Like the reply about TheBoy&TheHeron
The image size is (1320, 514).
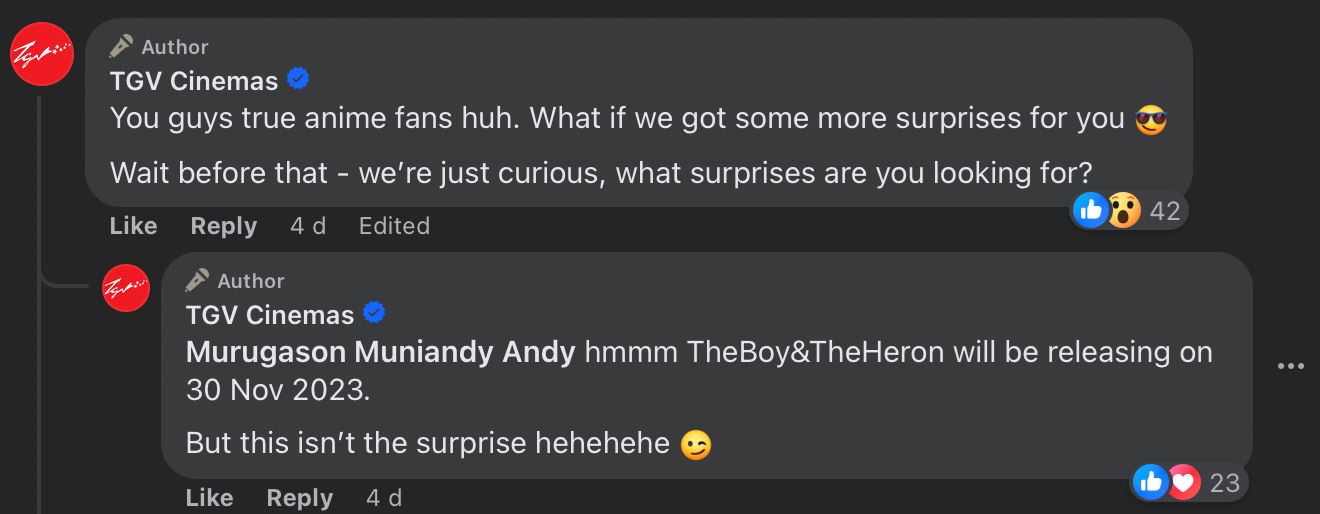pos(209,498)
